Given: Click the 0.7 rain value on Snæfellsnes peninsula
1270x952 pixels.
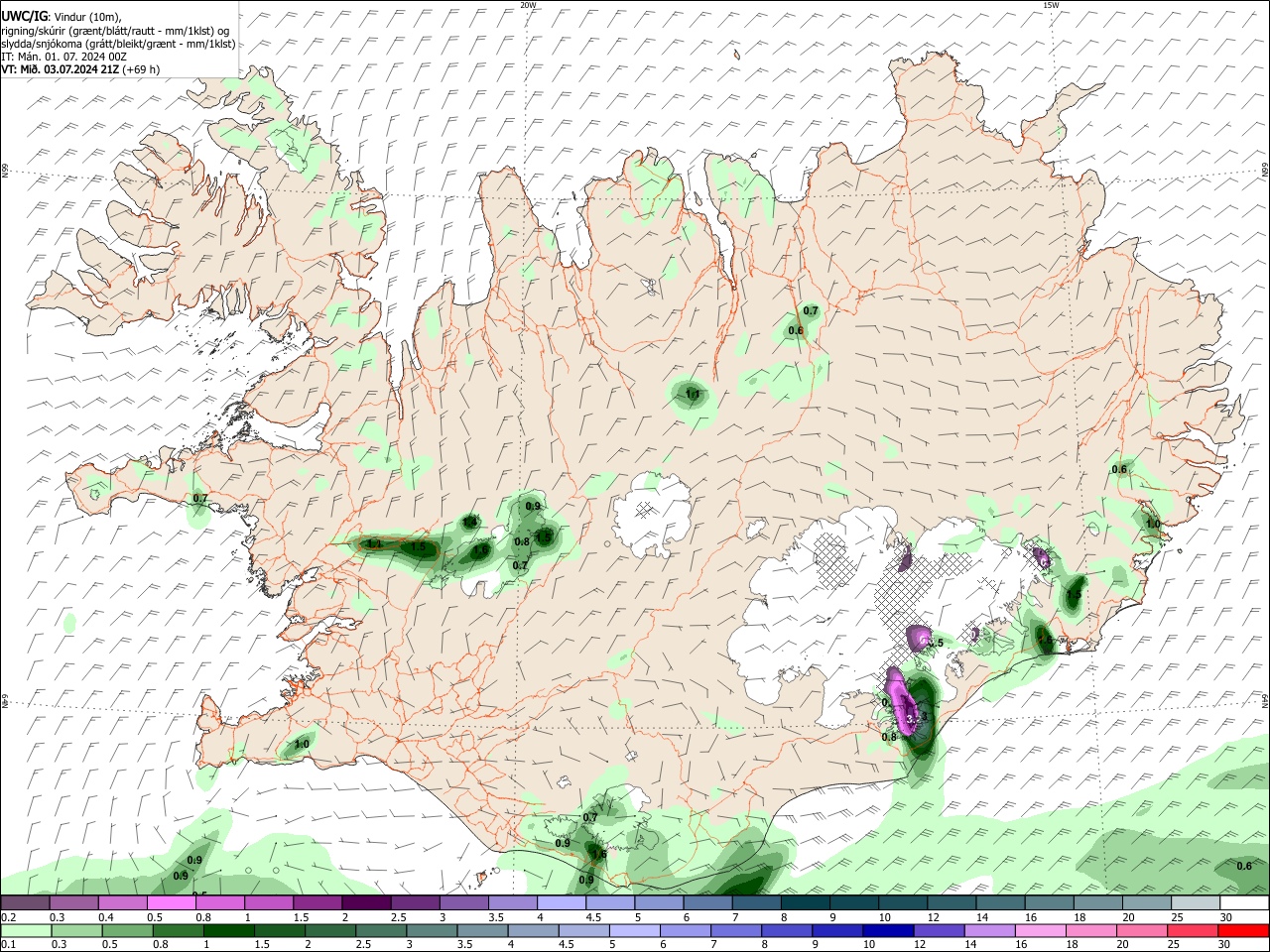Looking at the screenshot, I should (200, 498).
